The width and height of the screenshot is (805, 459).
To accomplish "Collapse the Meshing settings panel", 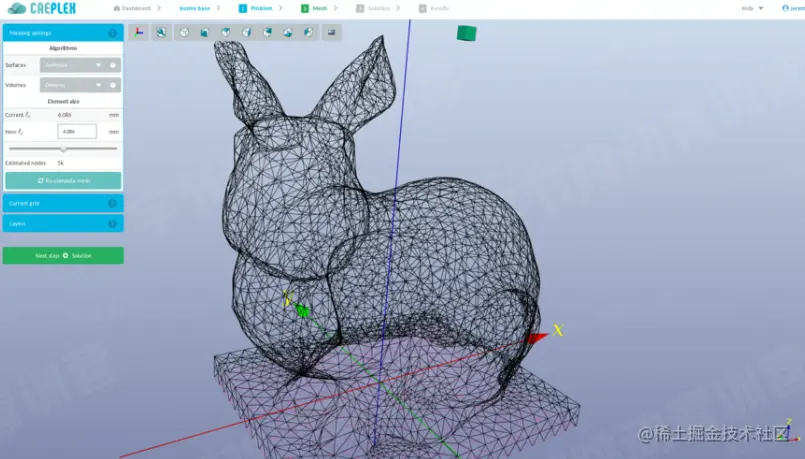I will (63, 33).
